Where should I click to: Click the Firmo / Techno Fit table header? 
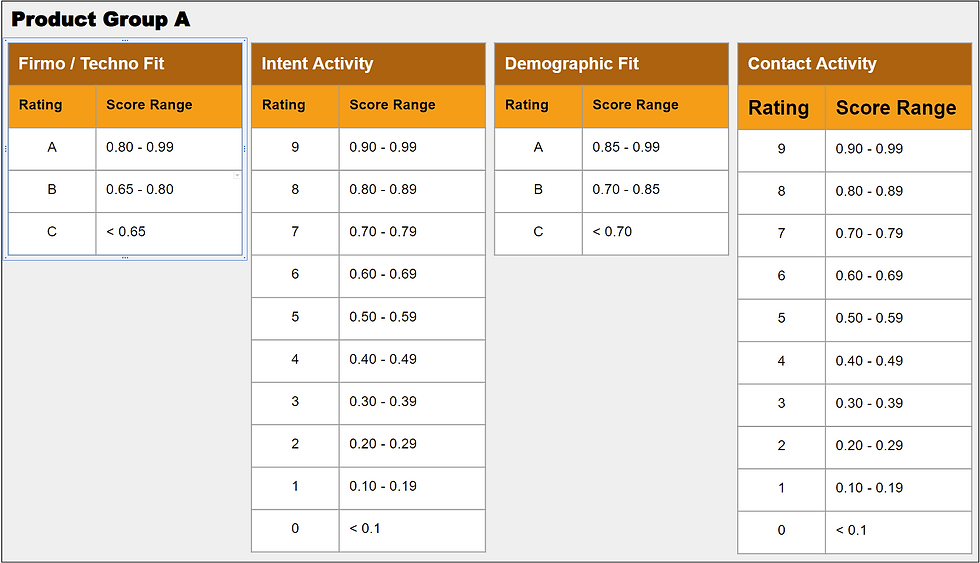pyautogui.click(x=125, y=64)
